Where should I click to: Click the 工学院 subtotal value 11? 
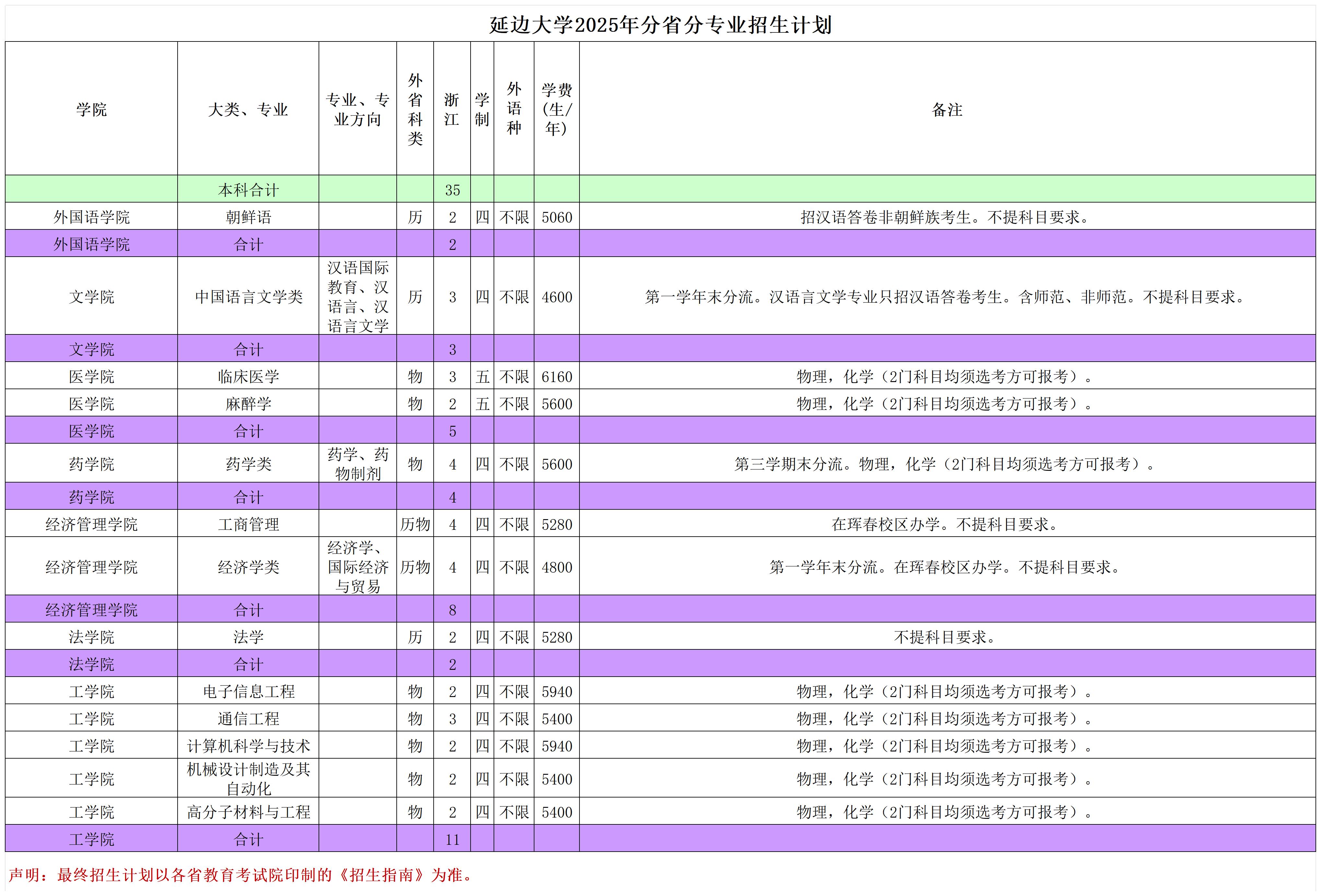452,839
